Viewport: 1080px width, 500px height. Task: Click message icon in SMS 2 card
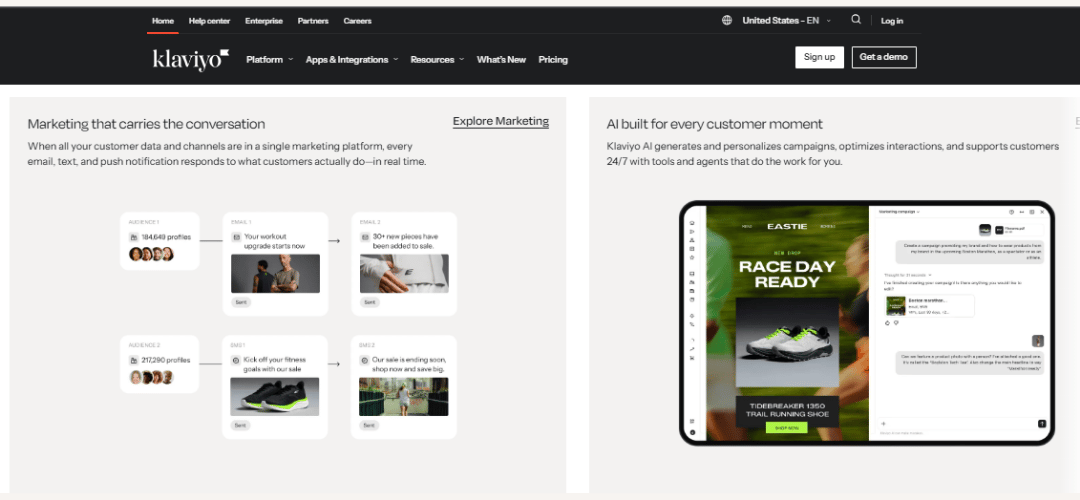tap(366, 360)
